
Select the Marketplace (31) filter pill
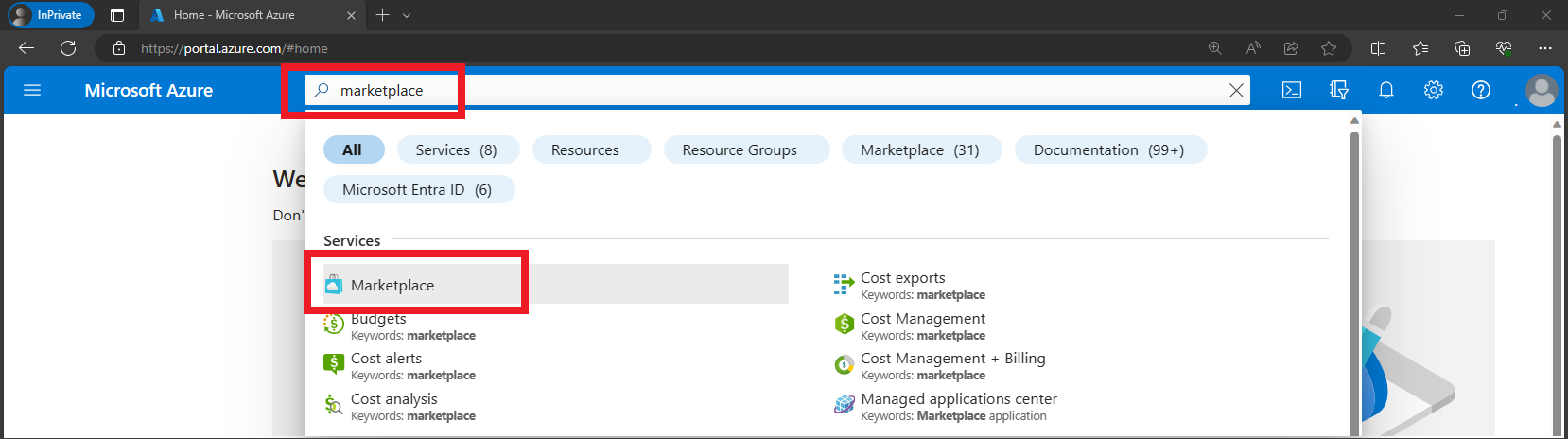click(919, 149)
